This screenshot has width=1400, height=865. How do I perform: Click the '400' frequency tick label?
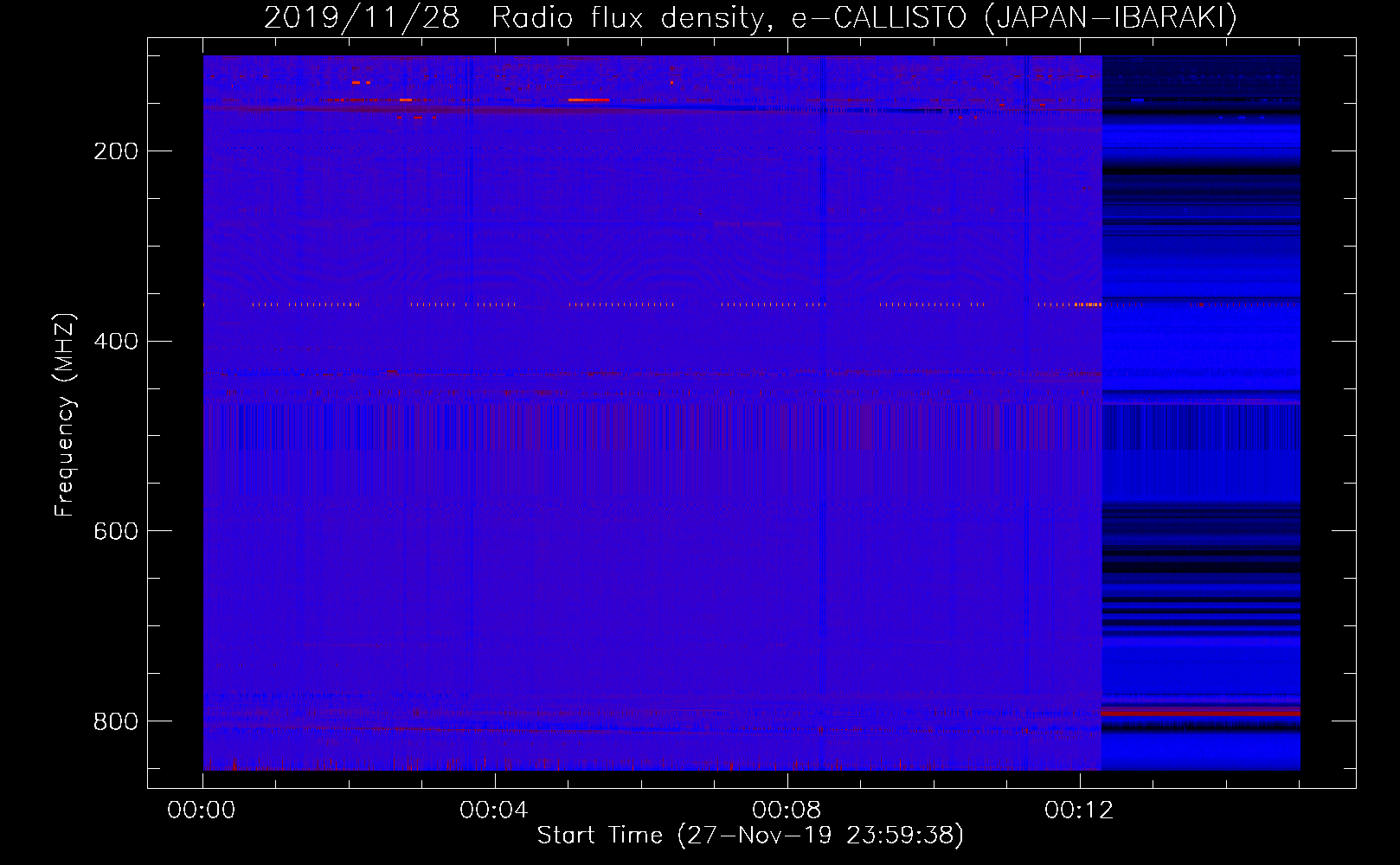tap(116, 342)
